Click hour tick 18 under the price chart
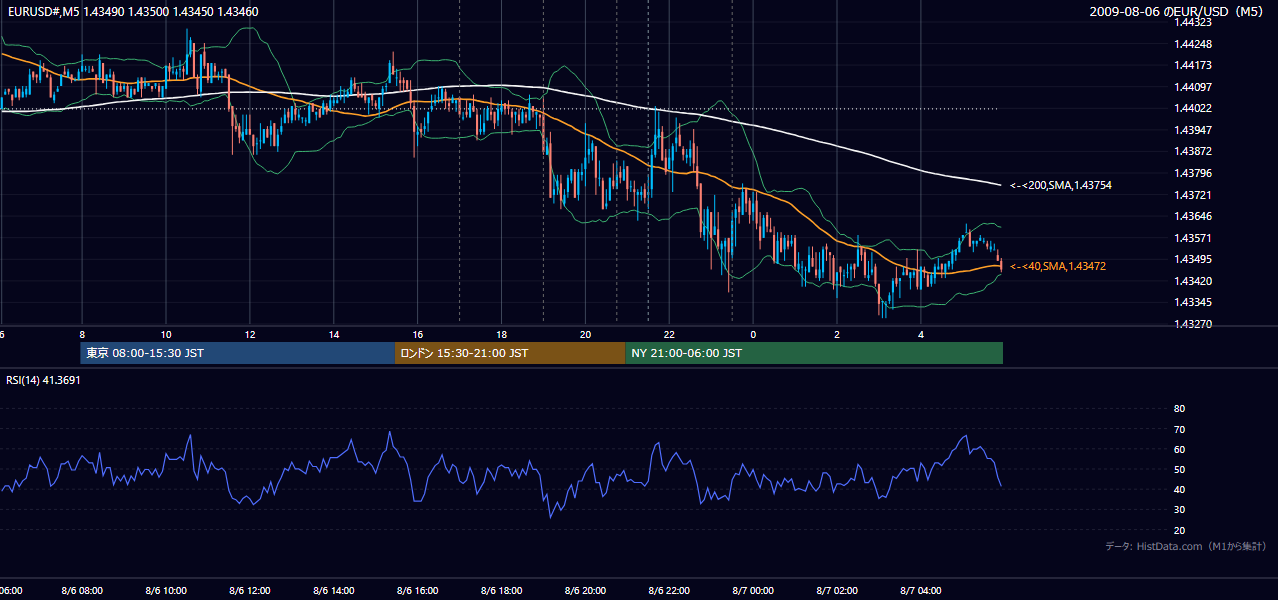This screenshot has width=1278, height=600. click(502, 334)
